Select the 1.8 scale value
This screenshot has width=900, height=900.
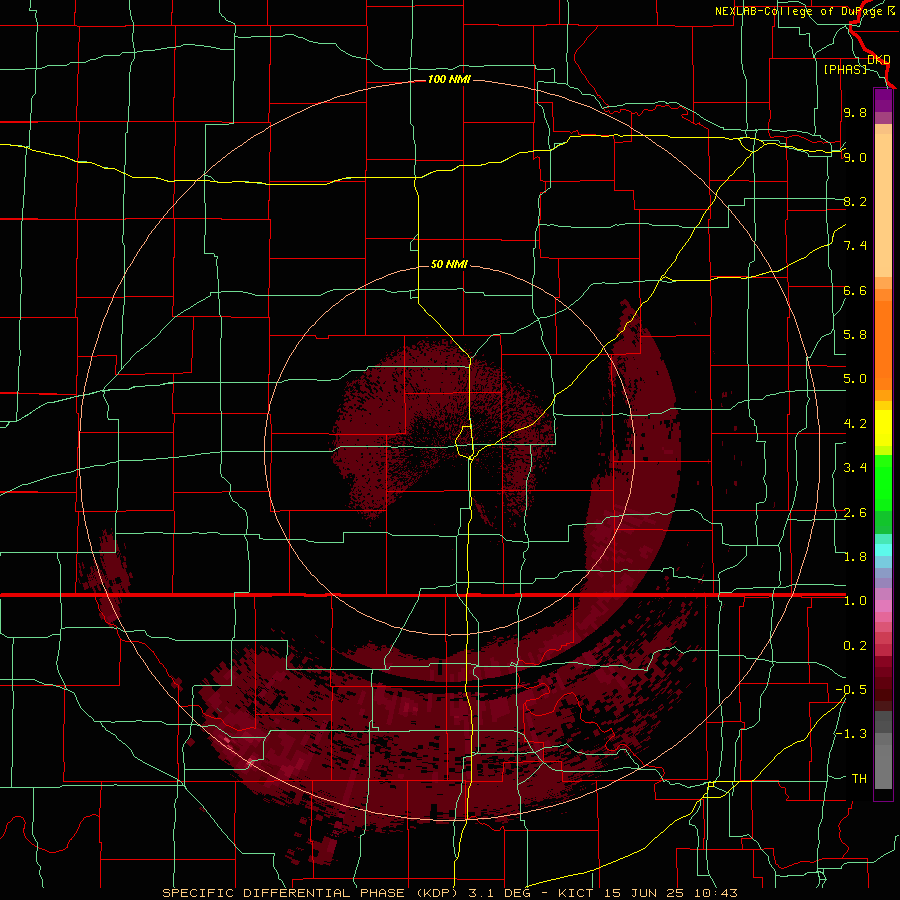(x=855, y=557)
